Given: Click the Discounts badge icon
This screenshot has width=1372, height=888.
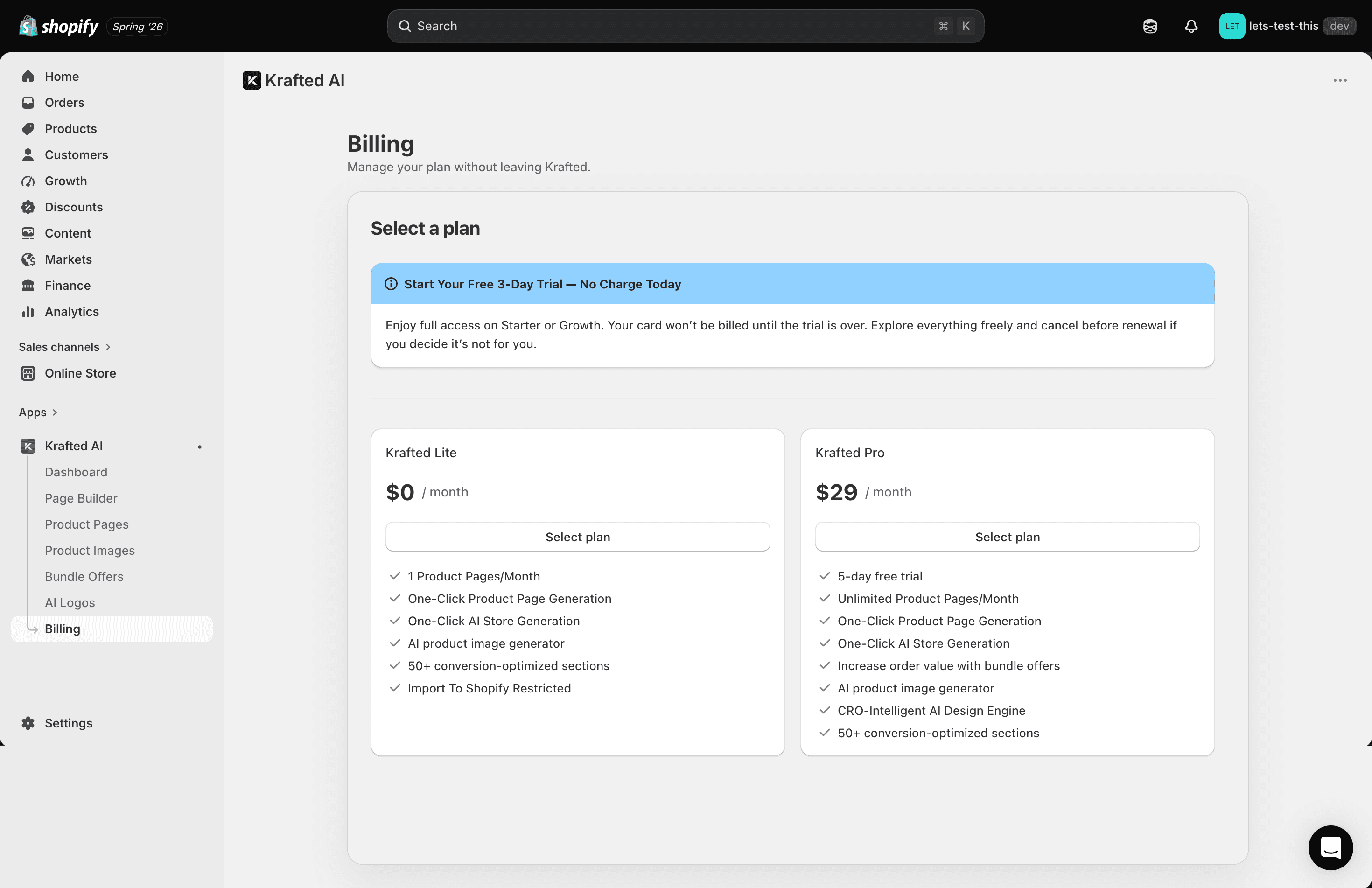Looking at the screenshot, I should point(28,207).
